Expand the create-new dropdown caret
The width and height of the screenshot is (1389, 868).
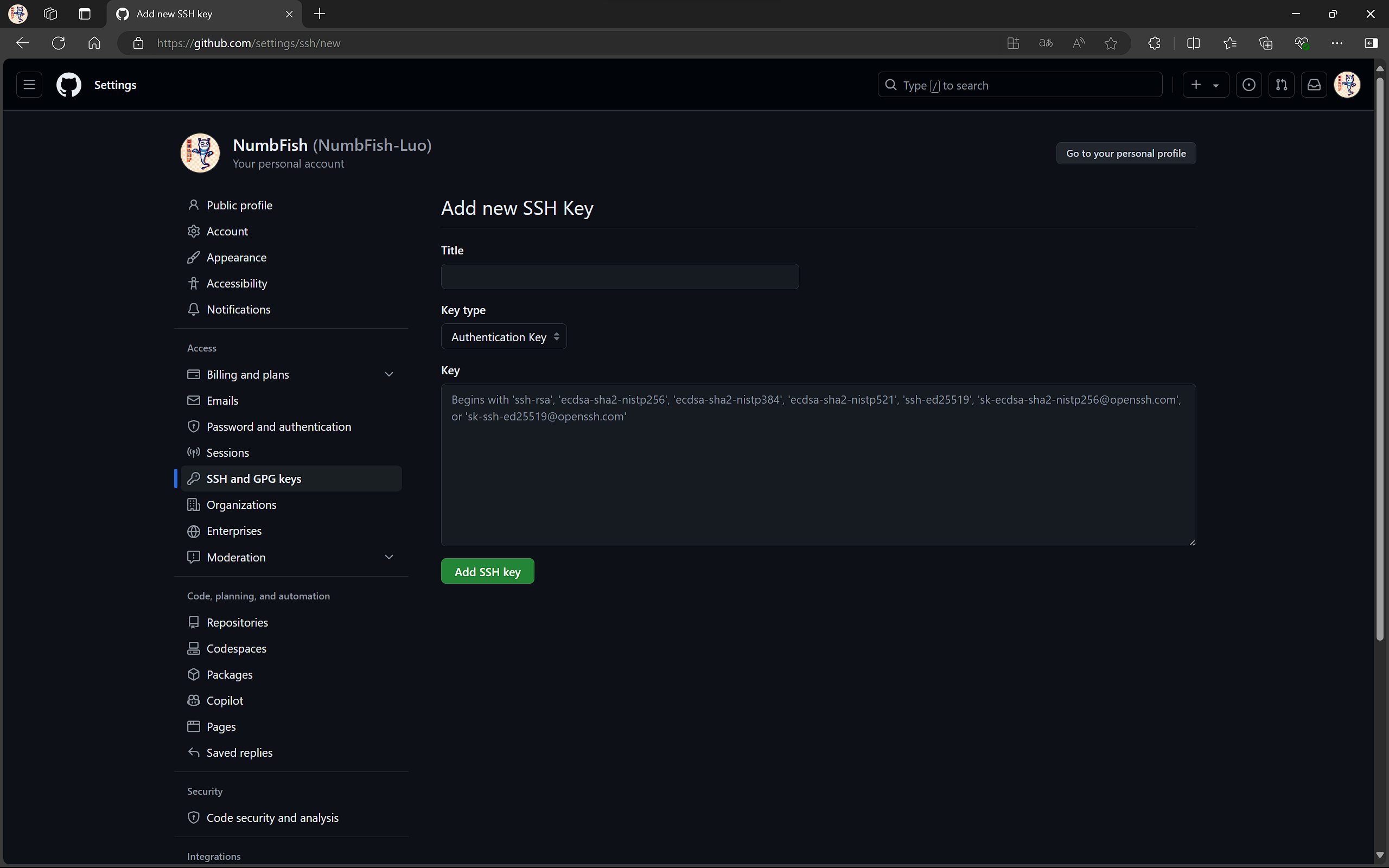coord(1216,86)
